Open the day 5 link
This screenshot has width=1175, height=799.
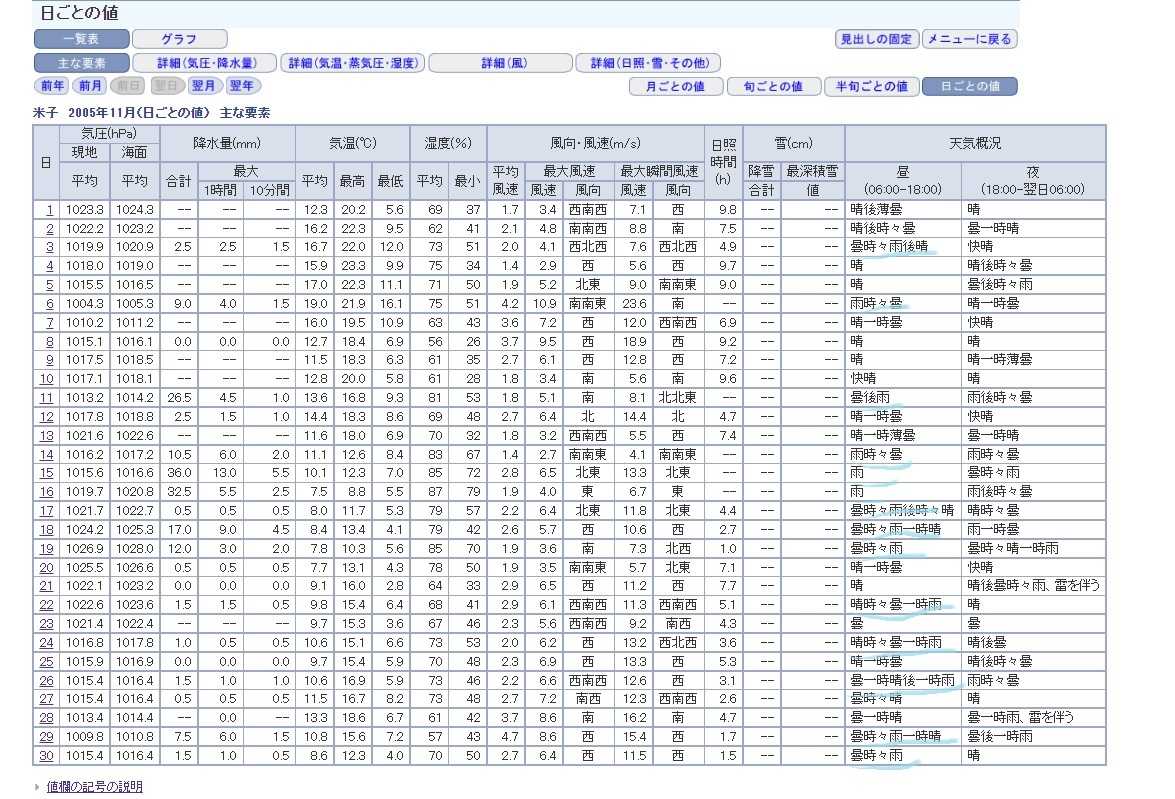(x=50, y=285)
